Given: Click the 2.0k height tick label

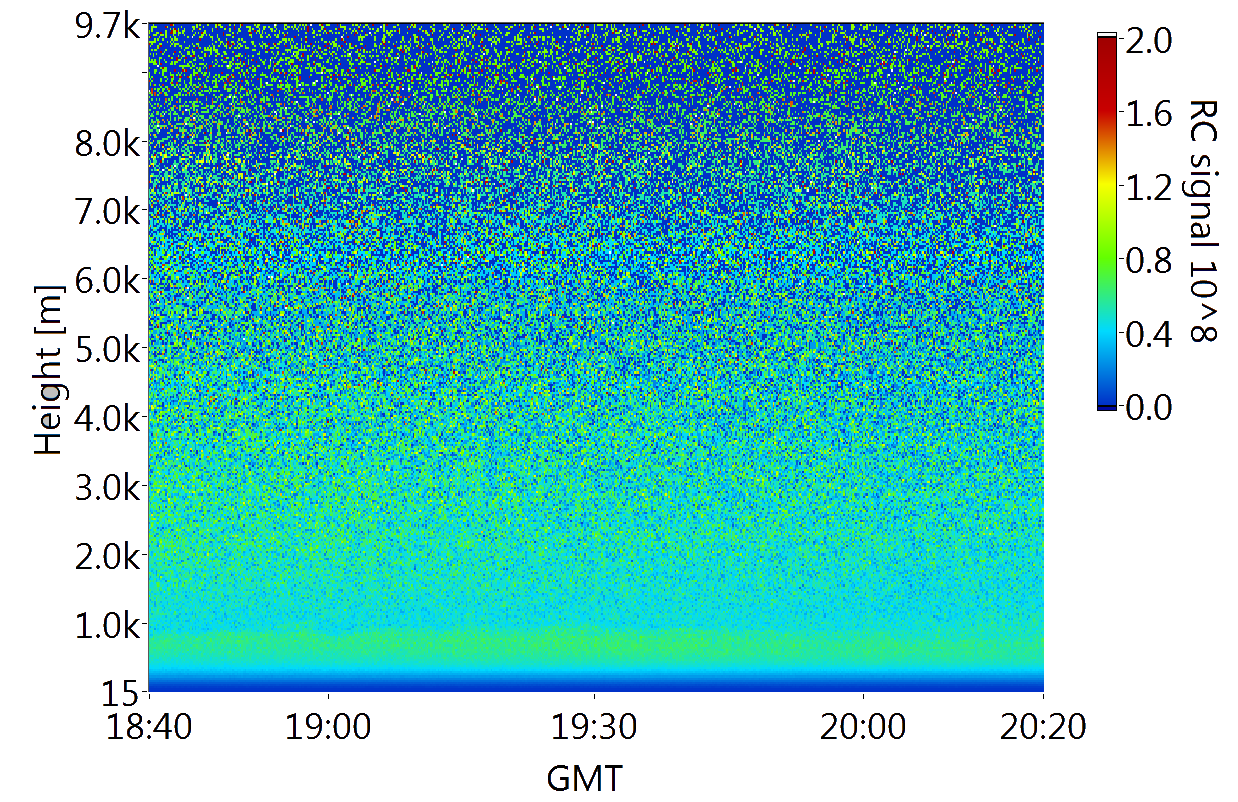Looking at the screenshot, I should pos(108,554).
